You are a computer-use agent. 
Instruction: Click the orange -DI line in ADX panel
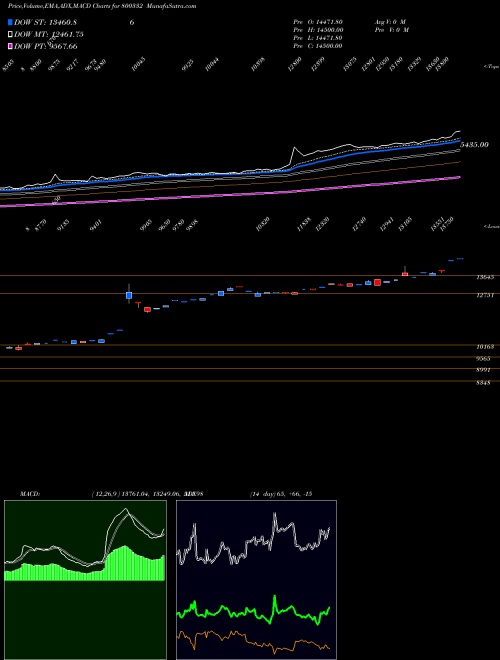253,641
